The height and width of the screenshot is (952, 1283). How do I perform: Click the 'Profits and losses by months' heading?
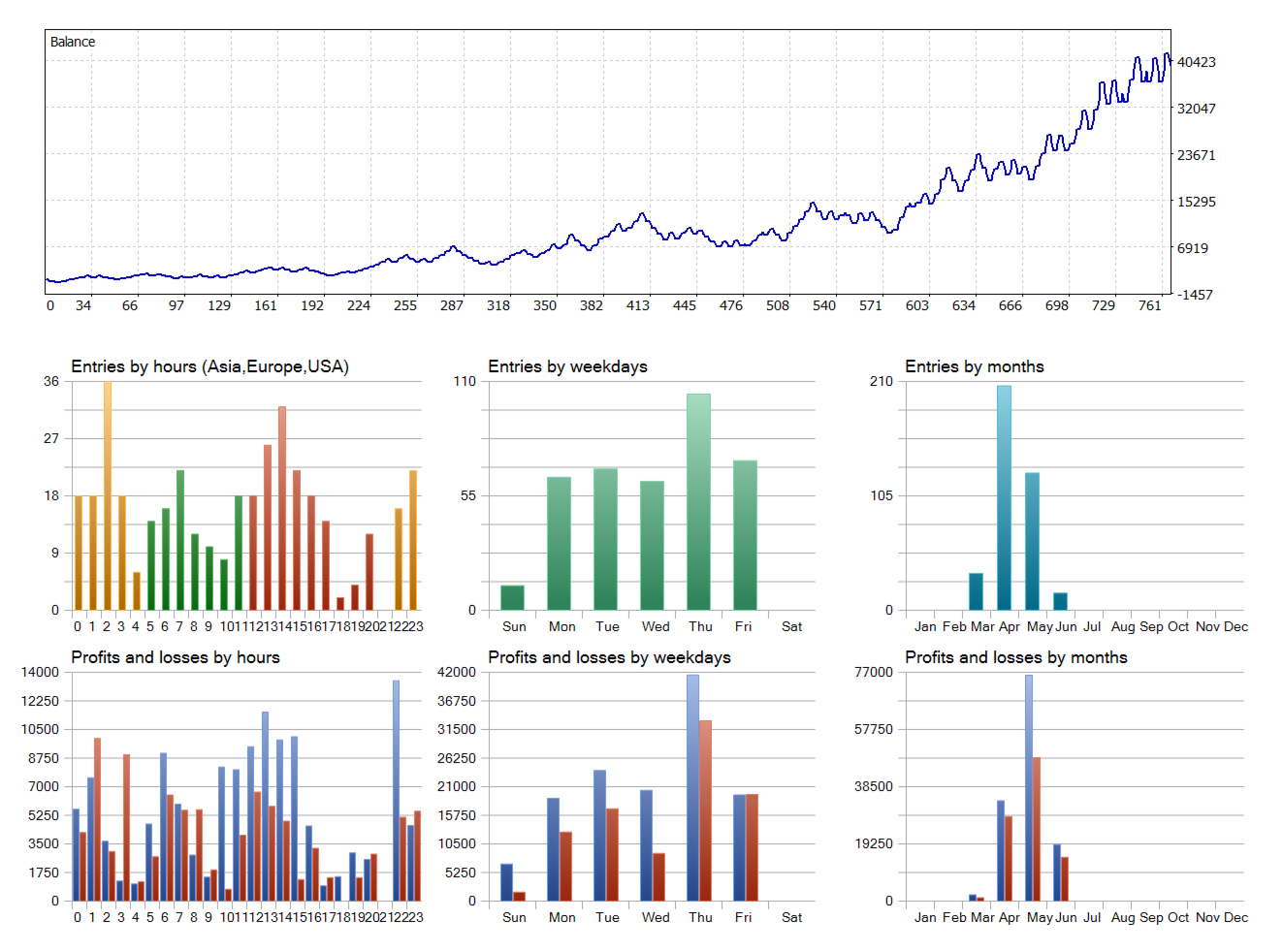pyautogui.click(x=1016, y=657)
